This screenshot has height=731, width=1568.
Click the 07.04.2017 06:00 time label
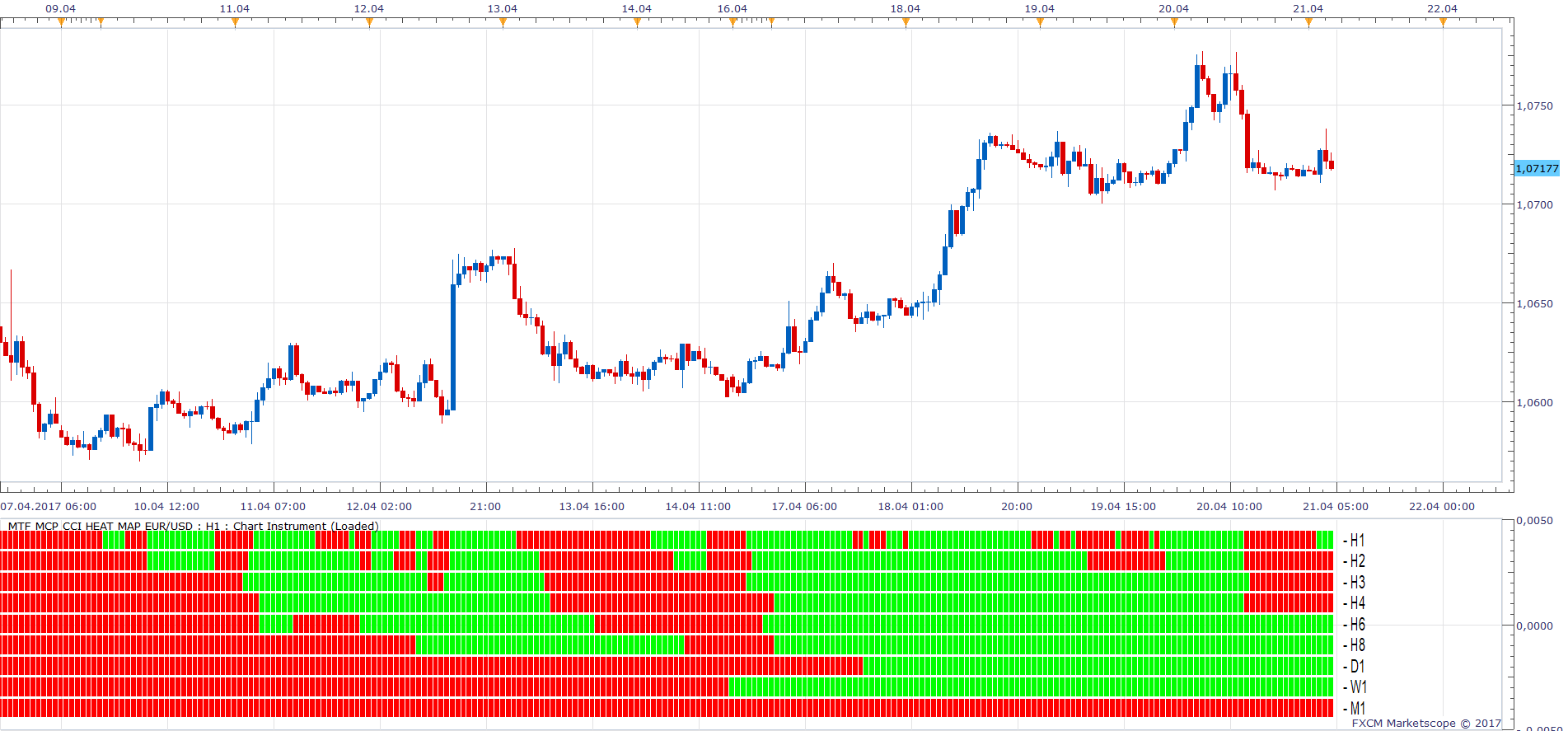49,506
